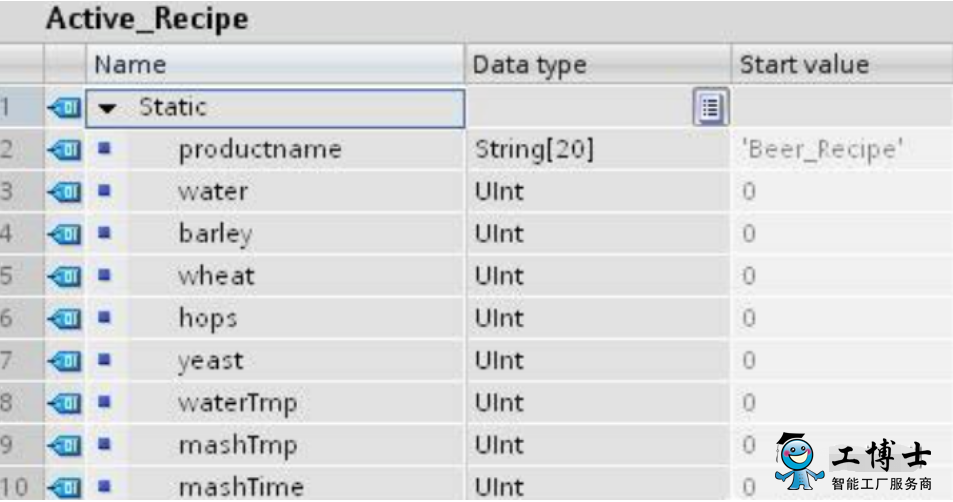953x502 pixels.
Task: Click the data block icon for productname row
Action: [x=64, y=150]
